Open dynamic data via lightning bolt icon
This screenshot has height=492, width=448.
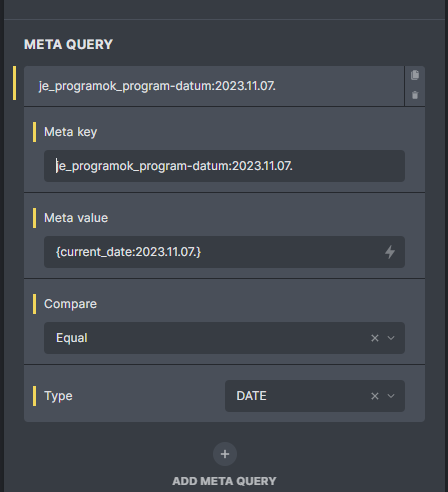tap(390, 252)
